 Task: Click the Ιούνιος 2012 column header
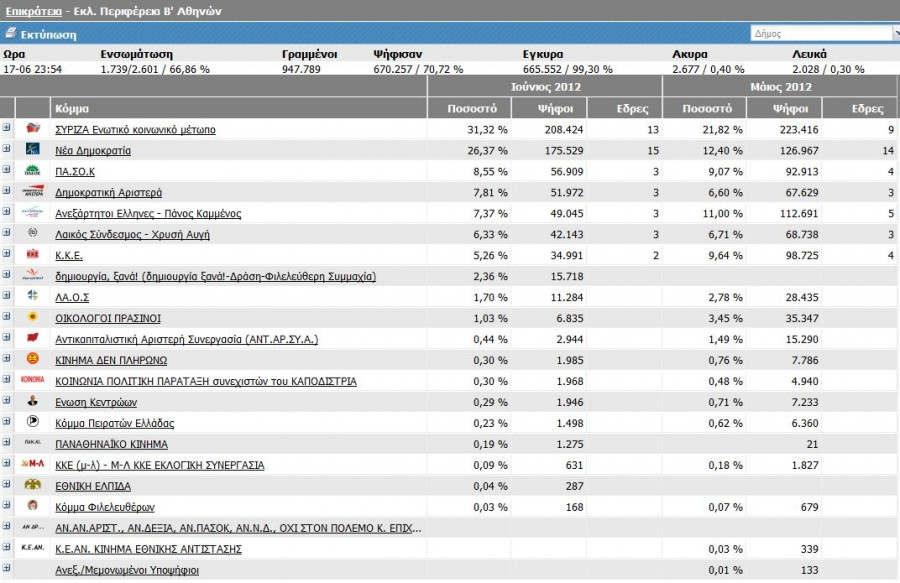click(x=545, y=87)
